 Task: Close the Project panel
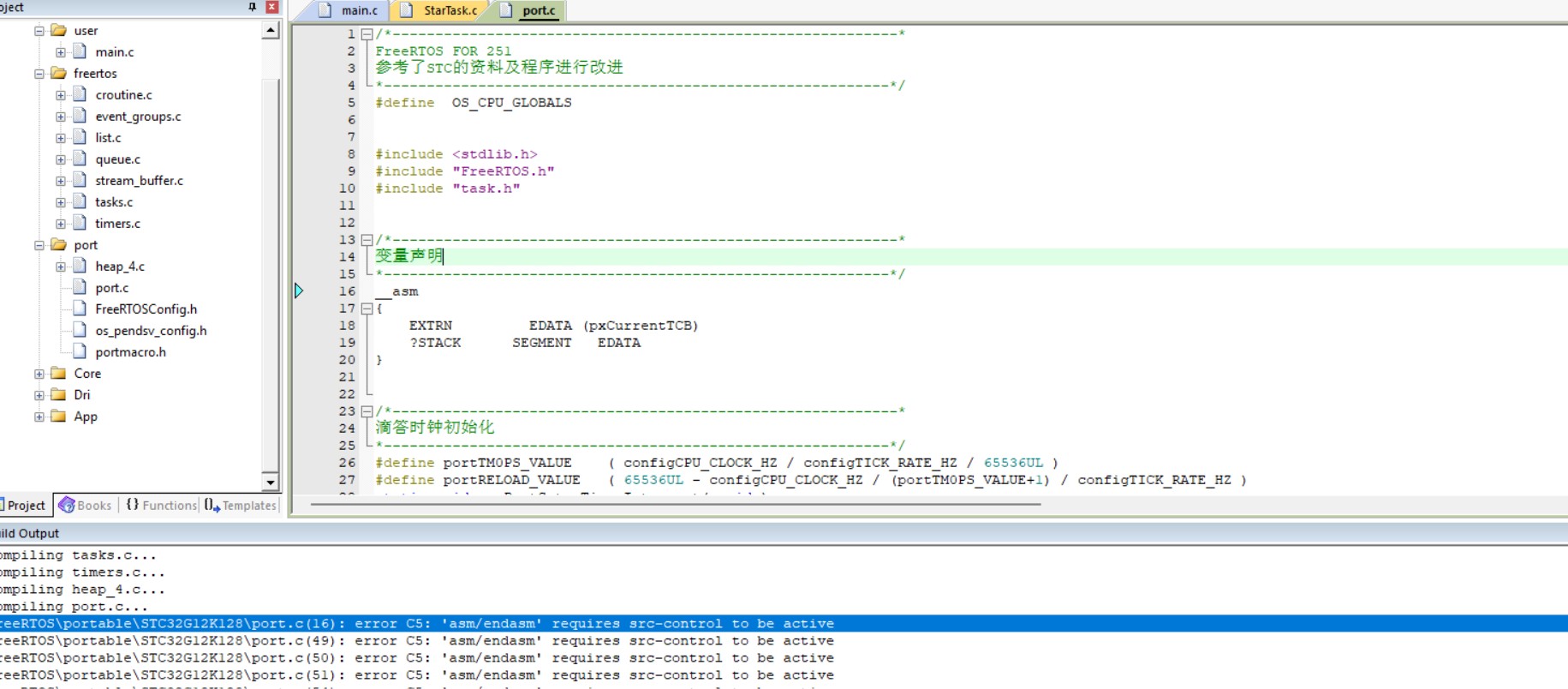pyautogui.click(x=271, y=7)
